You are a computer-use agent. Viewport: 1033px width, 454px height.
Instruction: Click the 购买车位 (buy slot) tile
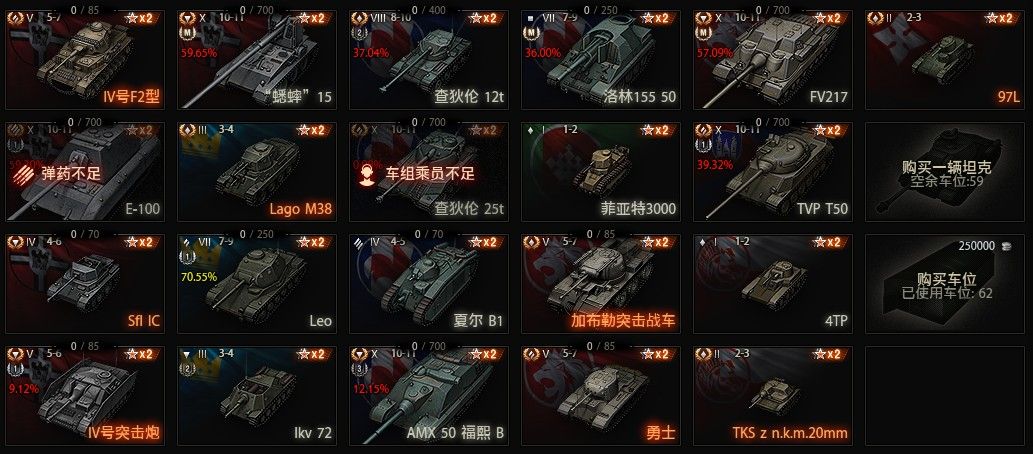[x=945, y=283]
